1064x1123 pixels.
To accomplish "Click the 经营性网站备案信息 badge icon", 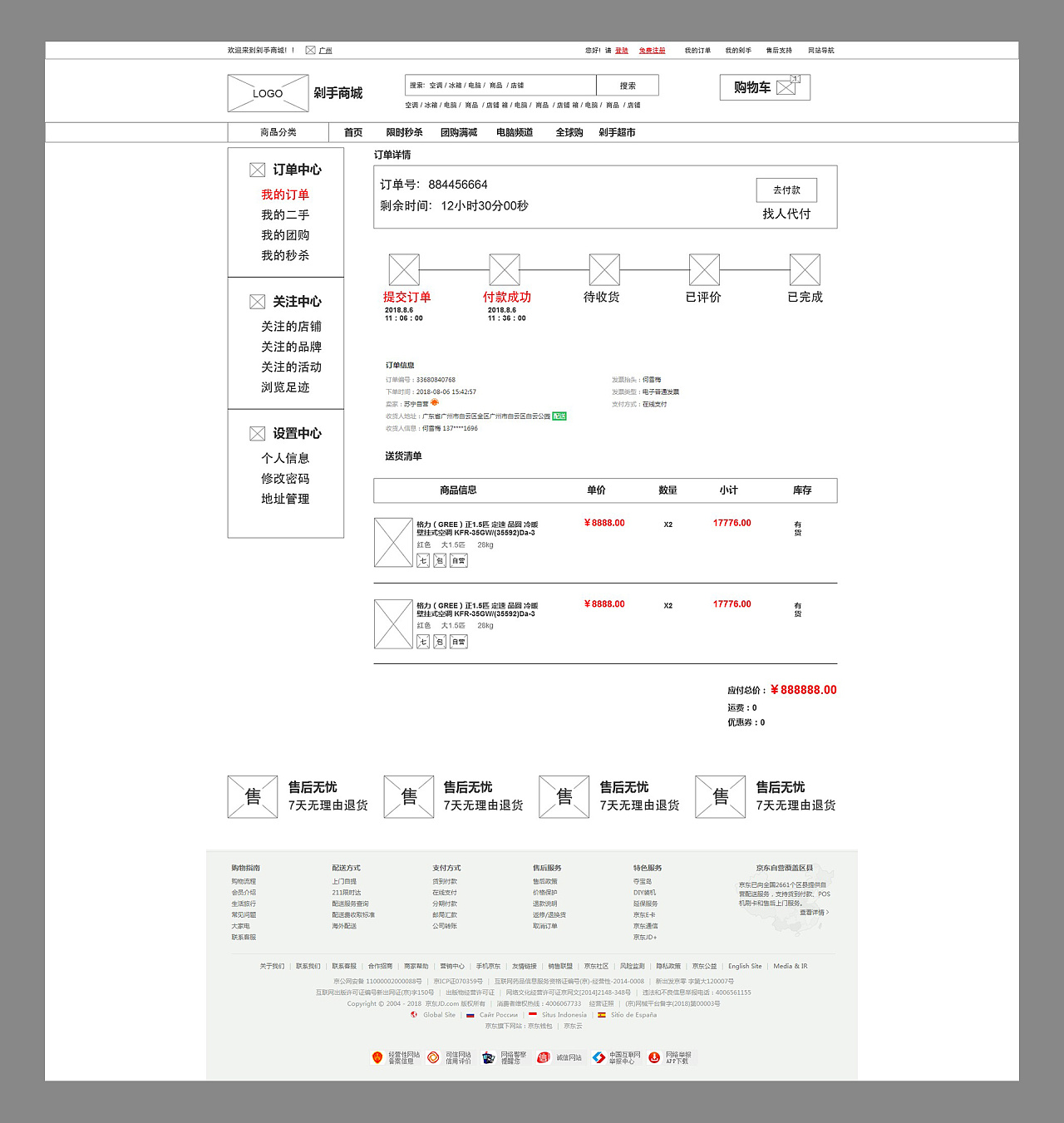I will (x=377, y=1057).
